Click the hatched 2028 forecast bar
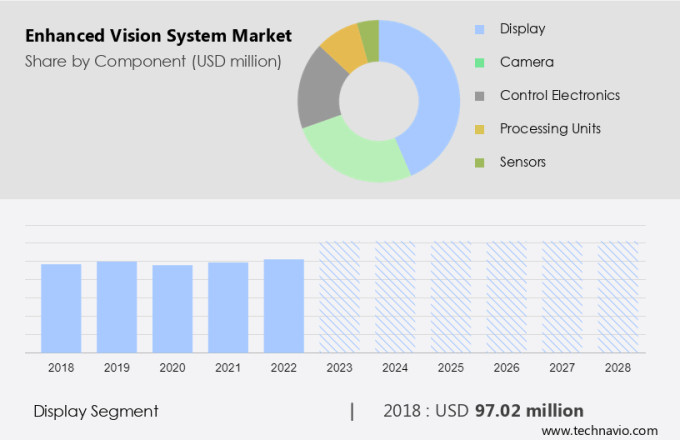Viewport: 680px width, 440px height. coord(618,296)
